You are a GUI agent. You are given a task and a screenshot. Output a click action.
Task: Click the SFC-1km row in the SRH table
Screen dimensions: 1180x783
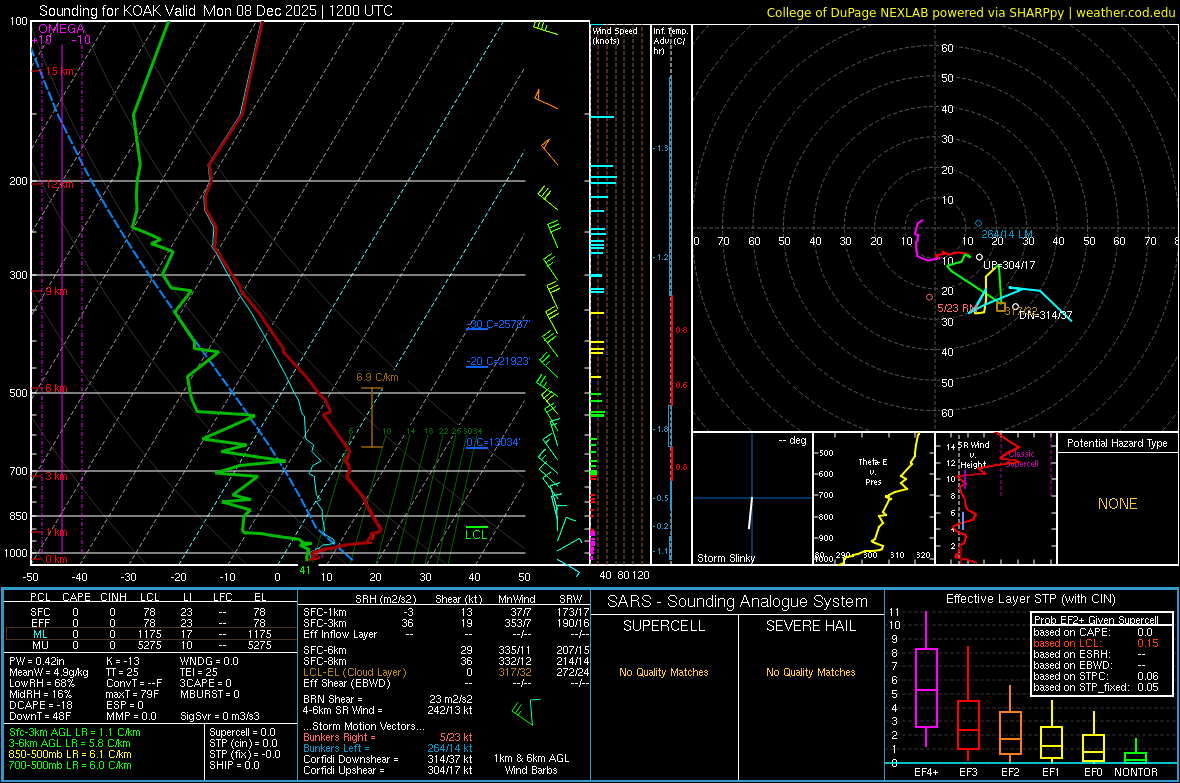click(x=446, y=612)
